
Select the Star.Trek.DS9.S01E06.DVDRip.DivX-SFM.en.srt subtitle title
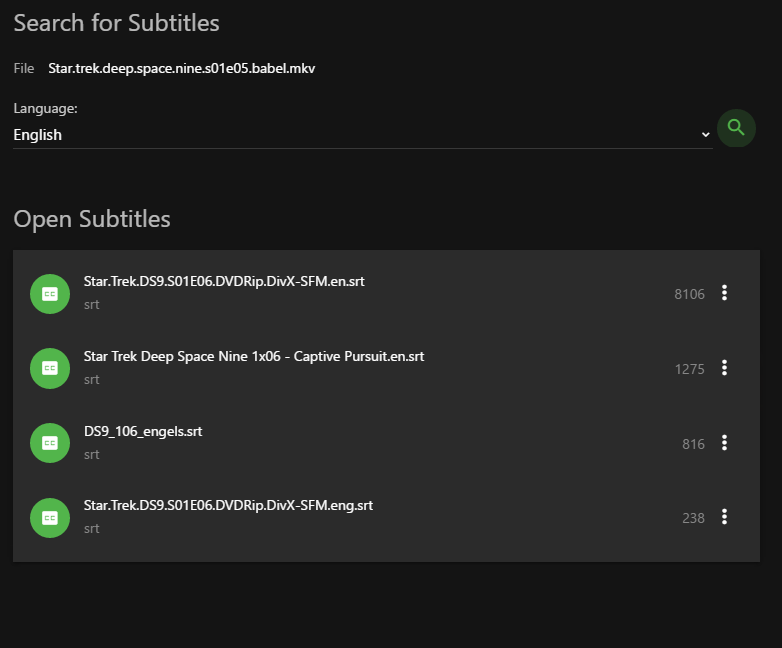(x=224, y=282)
